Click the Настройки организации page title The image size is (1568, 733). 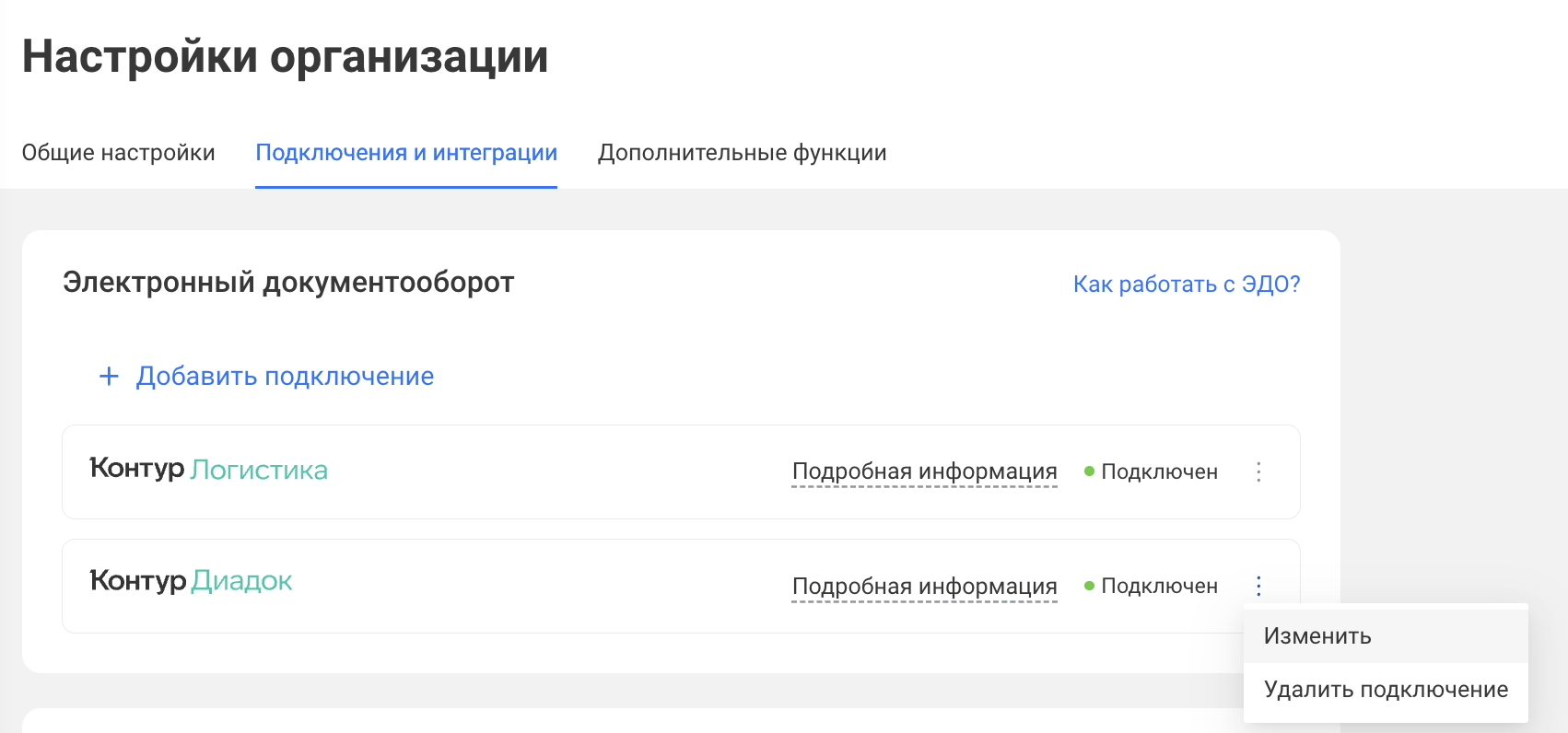tap(286, 56)
